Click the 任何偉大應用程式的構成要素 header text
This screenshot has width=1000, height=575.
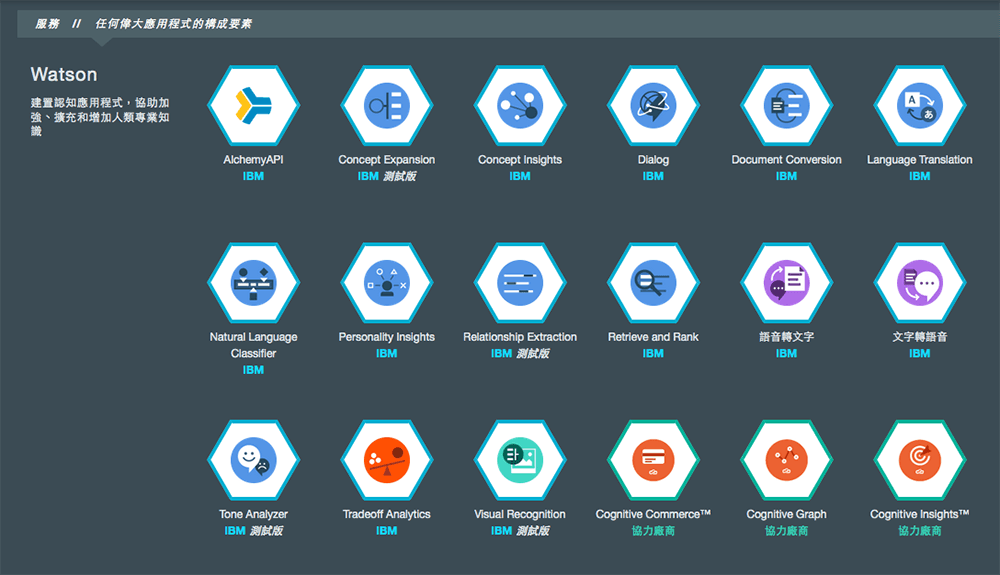tap(173, 24)
